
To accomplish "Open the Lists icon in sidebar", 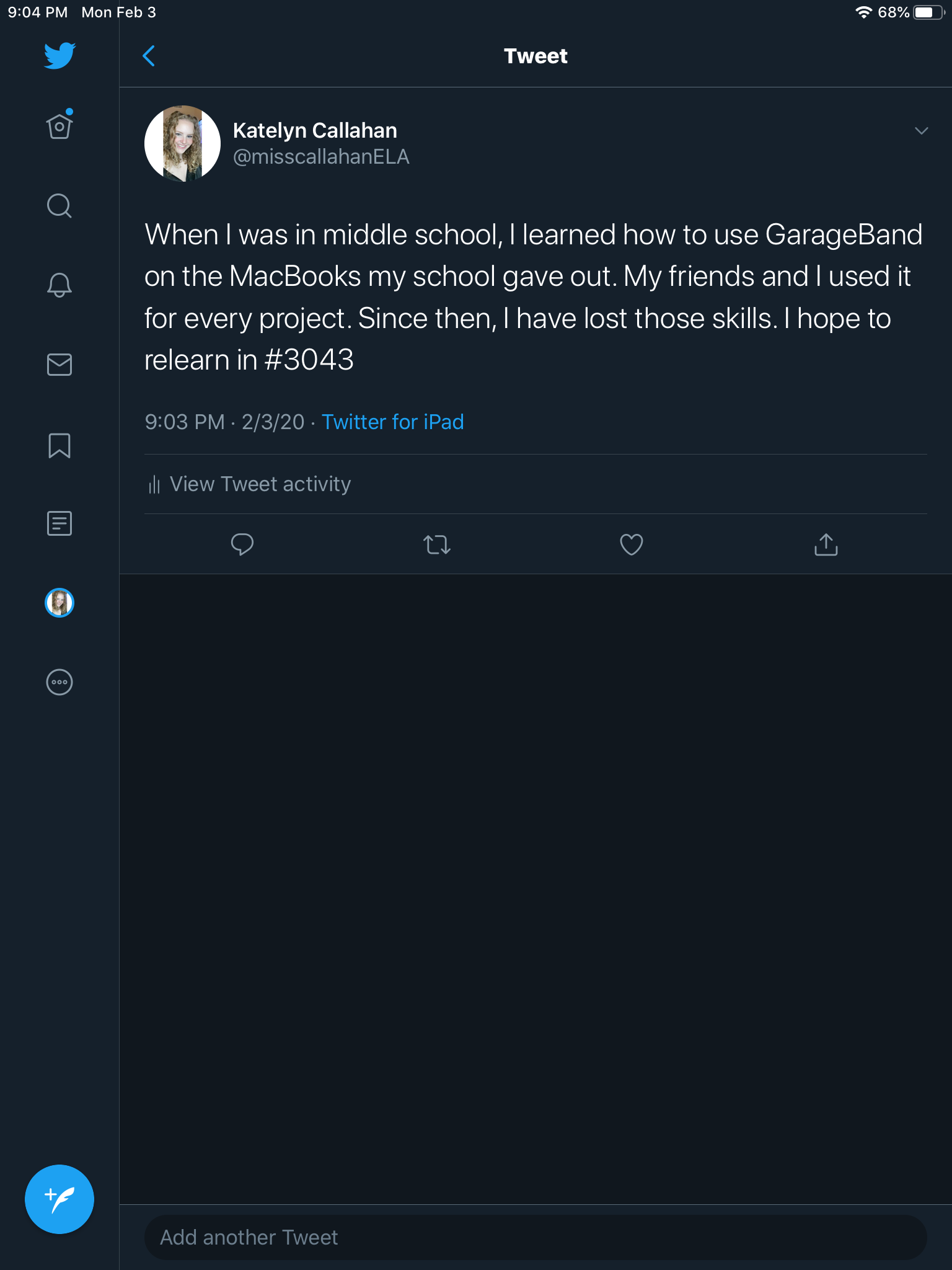I will 59,523.
